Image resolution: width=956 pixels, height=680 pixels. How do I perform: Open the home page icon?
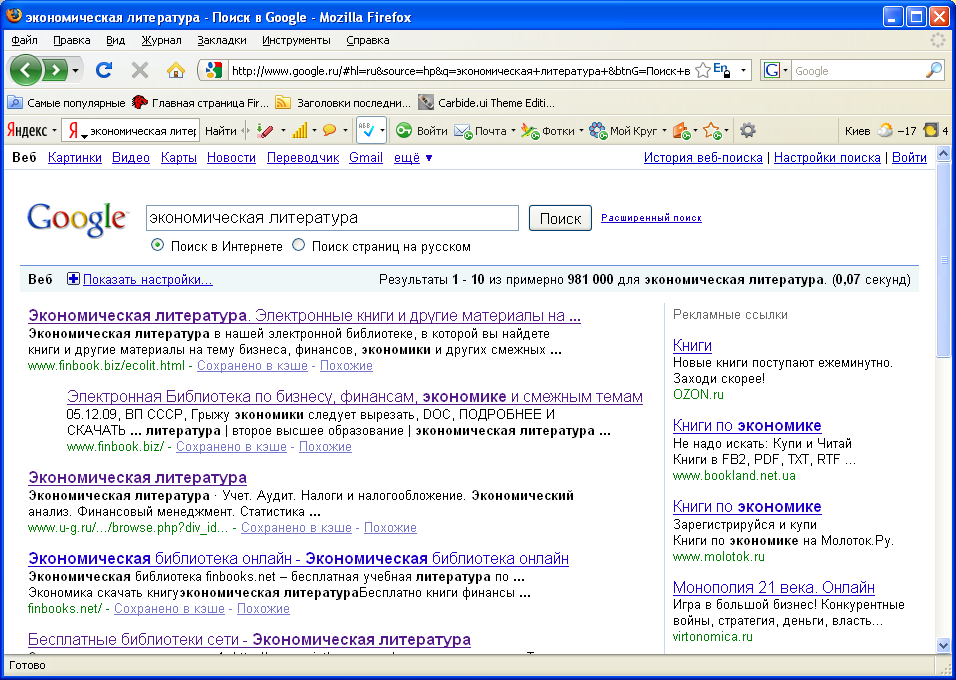pyautogui.click(x=176, y=70)
